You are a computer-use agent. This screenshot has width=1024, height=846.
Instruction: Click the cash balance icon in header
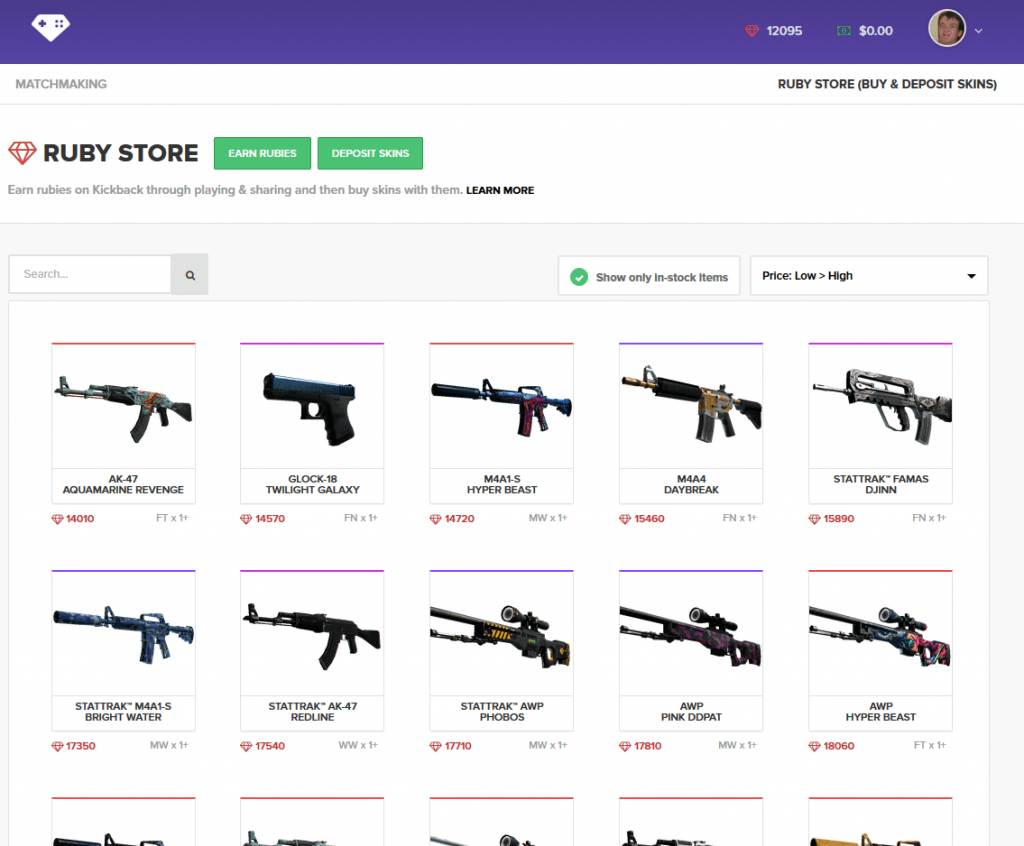click(x=844, y=31)
